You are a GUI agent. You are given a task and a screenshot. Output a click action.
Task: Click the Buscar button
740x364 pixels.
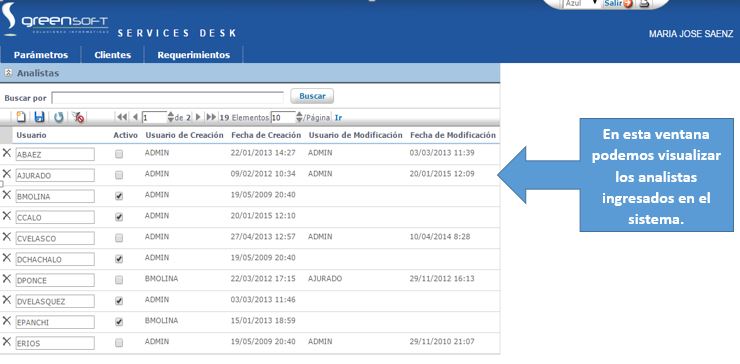click(x=312, y=96)
